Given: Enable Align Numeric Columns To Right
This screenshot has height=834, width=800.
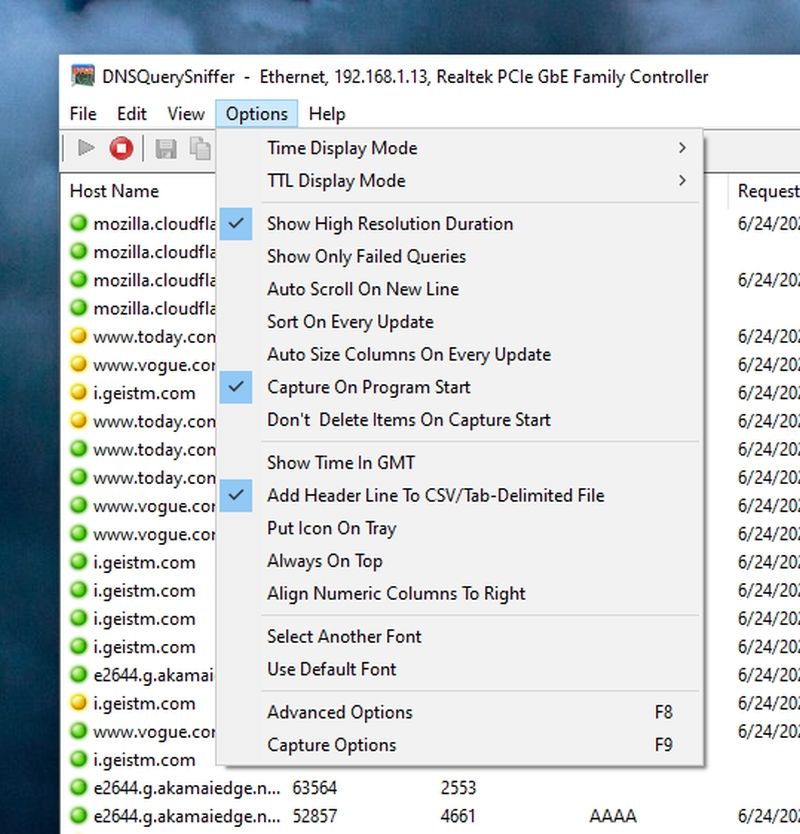Looking at the screenshot, I should (x=461, y=594).
